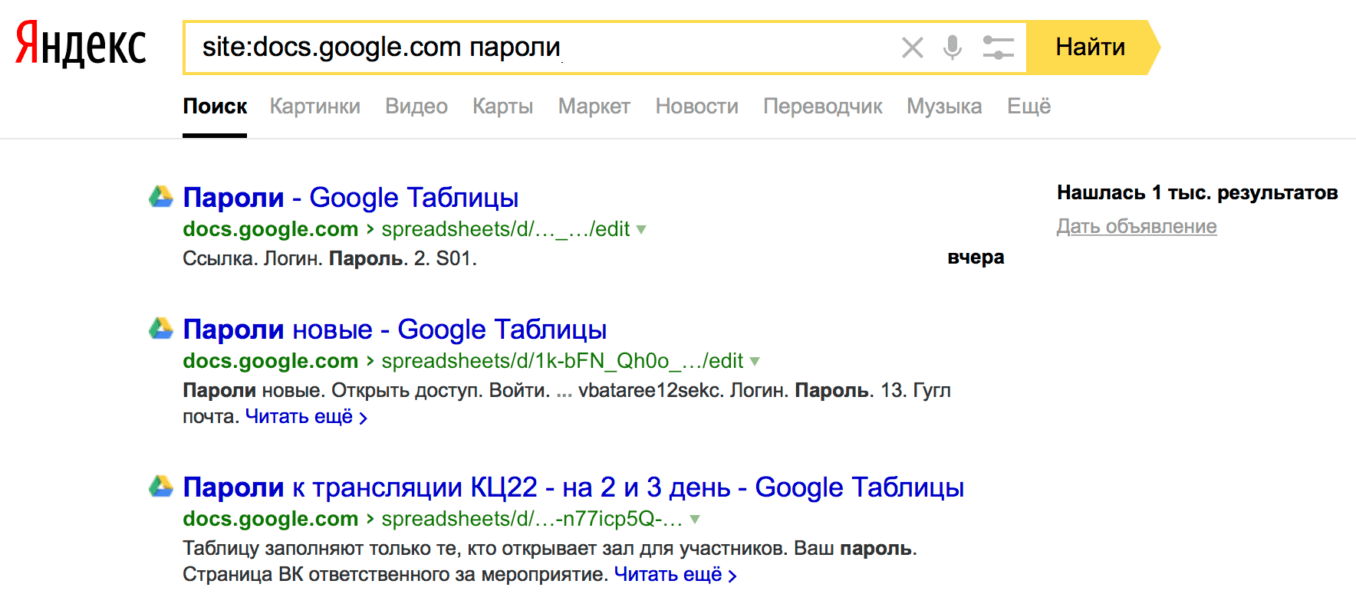Viewport: 1356px width, 607px height.
Task: Expand the URL arrow of the third result
Action: pyautogui.click(x=694, y=518)
